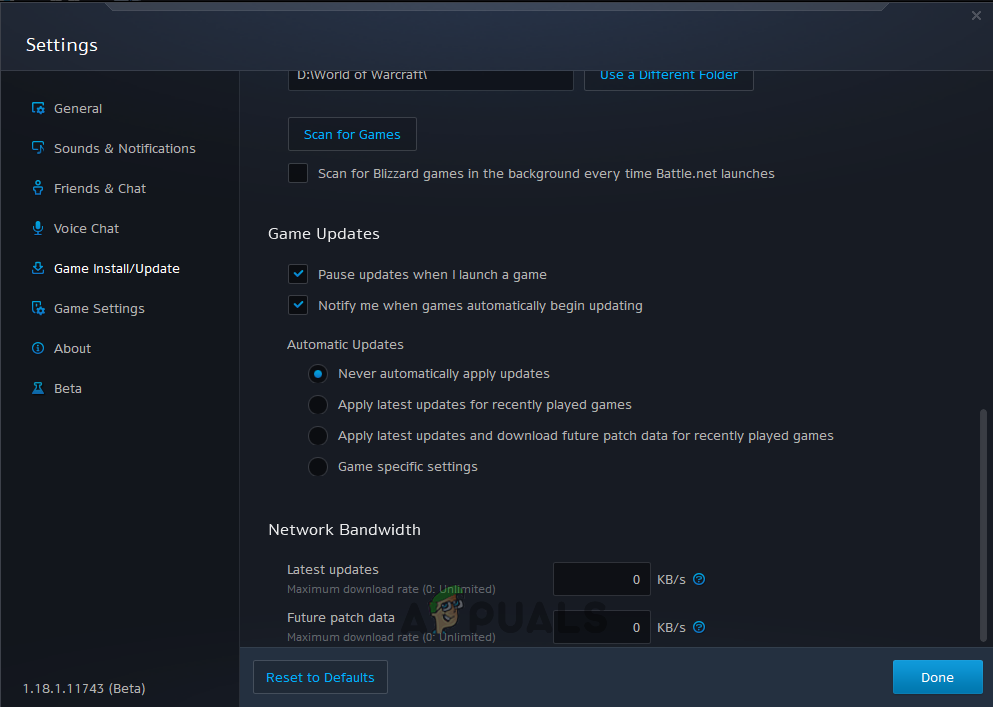
Task: Click the settings panel vertical scrollbar
Action: coord(983,526)
